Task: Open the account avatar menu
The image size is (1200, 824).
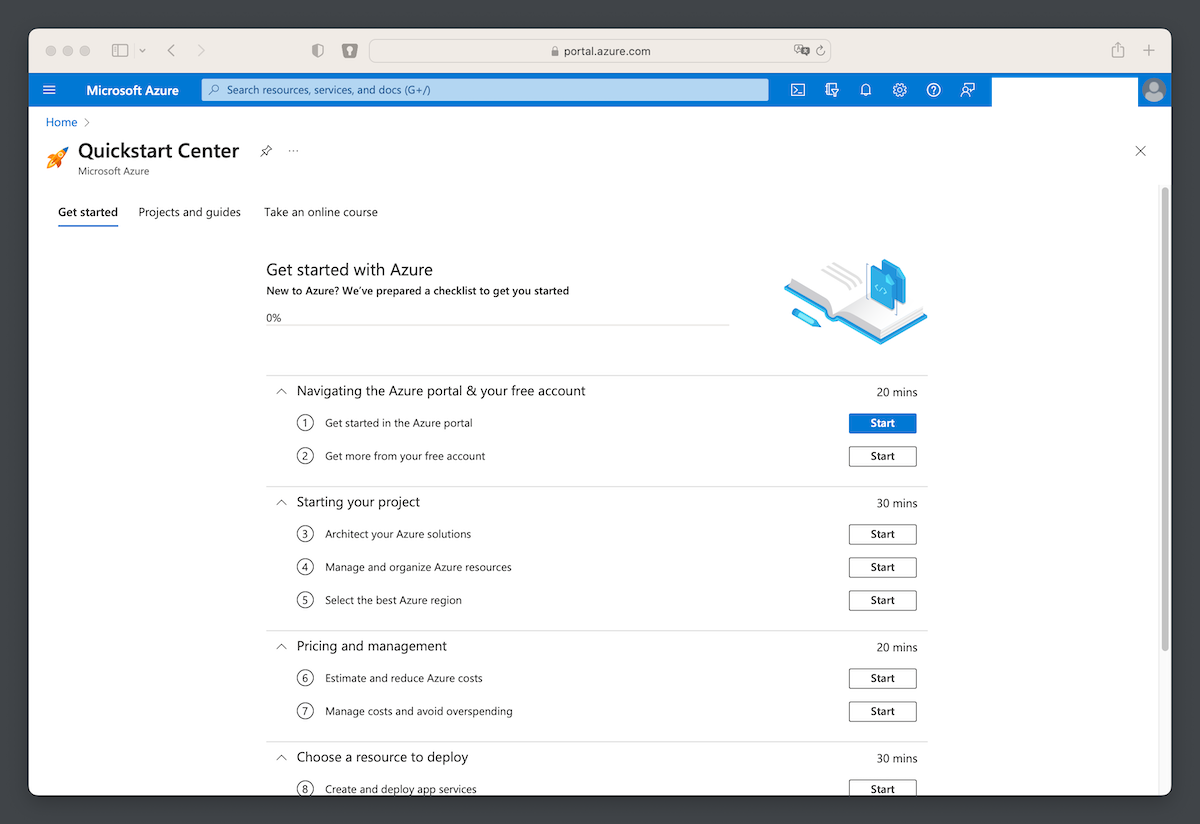Action: (1154, 90)
